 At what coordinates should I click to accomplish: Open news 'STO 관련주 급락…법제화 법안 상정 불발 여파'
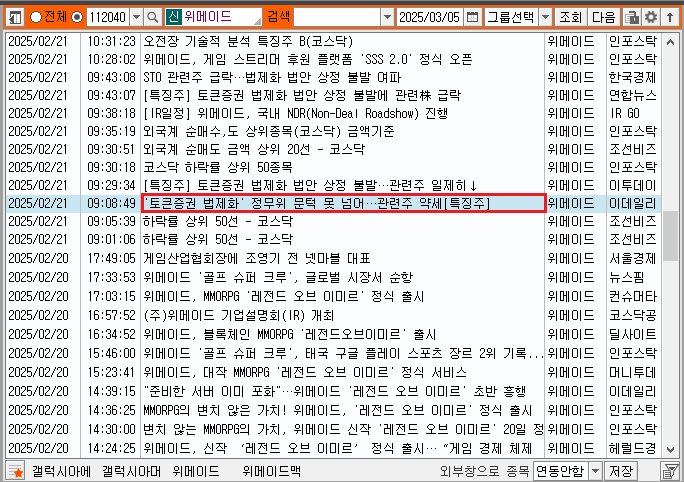[x=272, y=78]
